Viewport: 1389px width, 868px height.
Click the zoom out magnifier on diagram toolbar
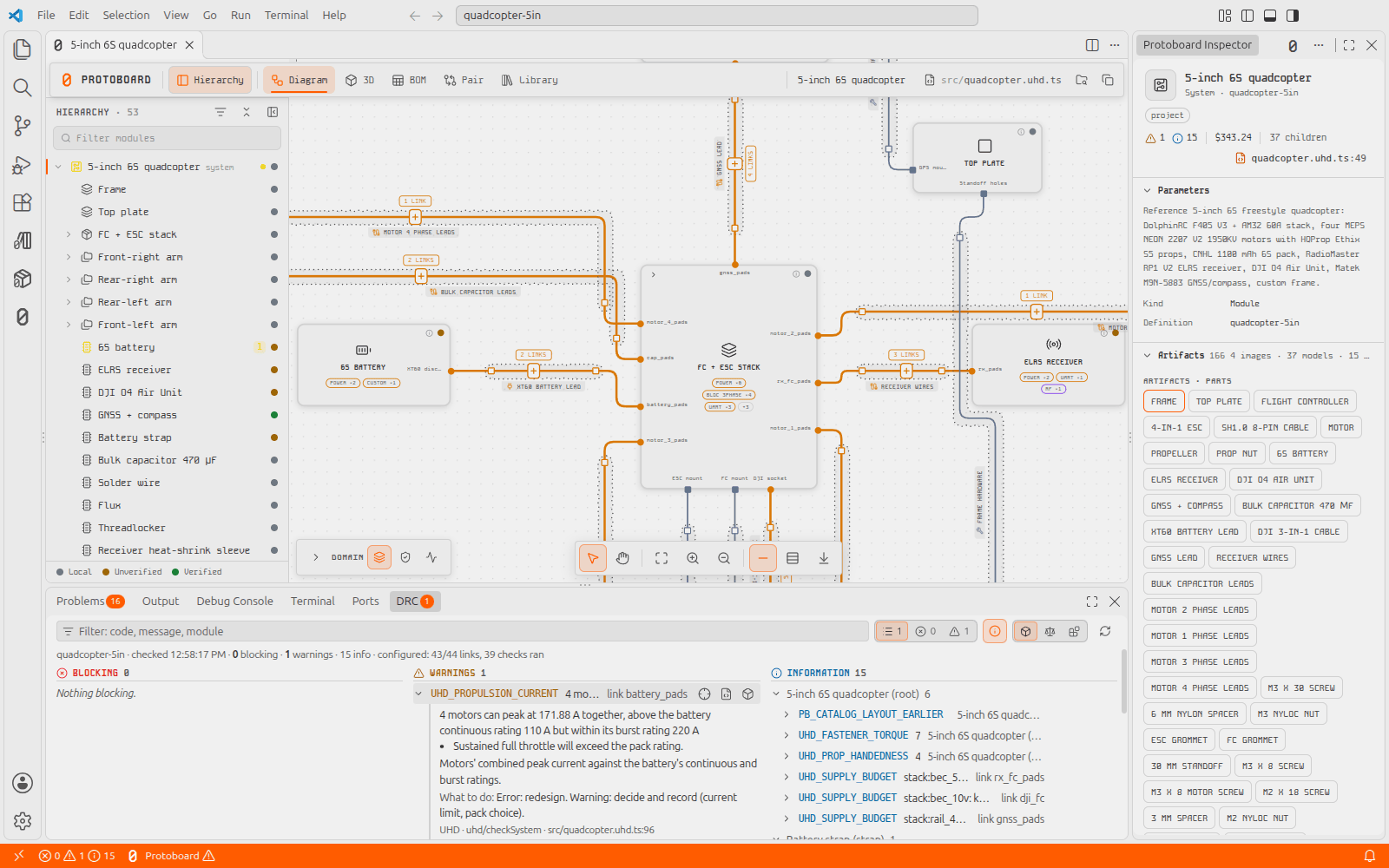click(724, 558)
